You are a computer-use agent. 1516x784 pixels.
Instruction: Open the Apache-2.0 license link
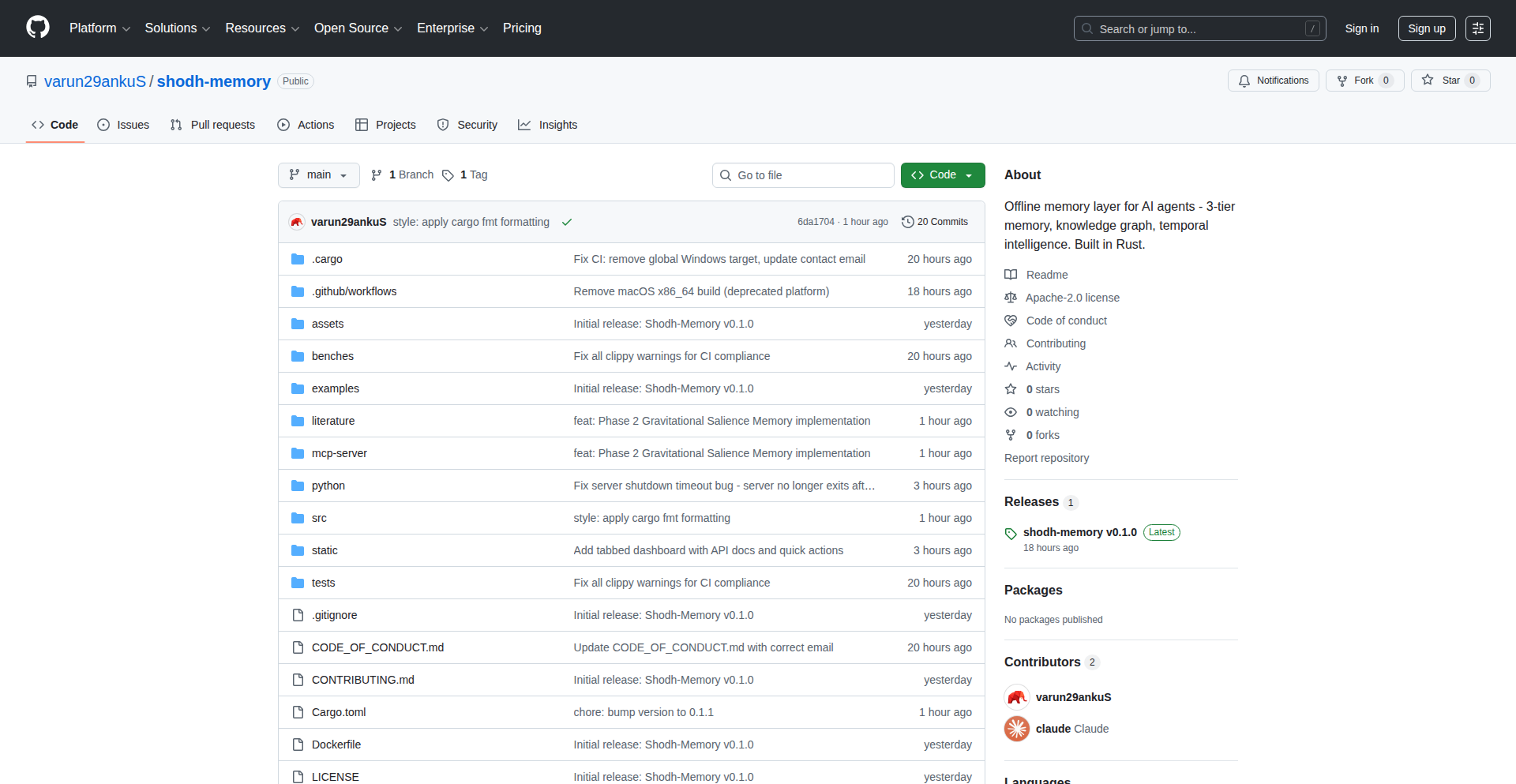[1072, 298]
